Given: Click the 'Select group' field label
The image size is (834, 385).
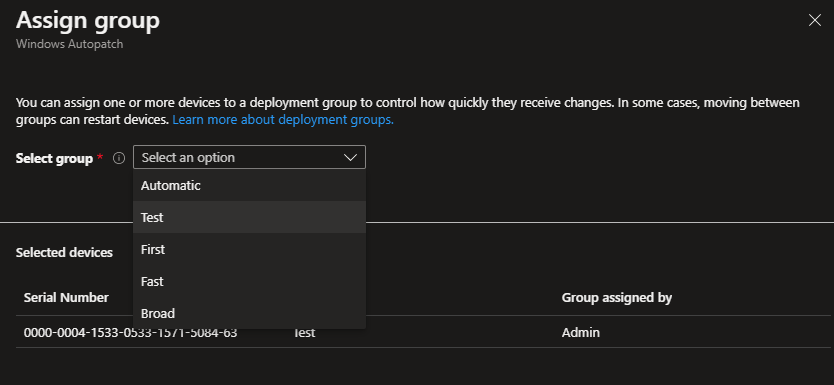Looking at the screenshot, I should (54, 158).
